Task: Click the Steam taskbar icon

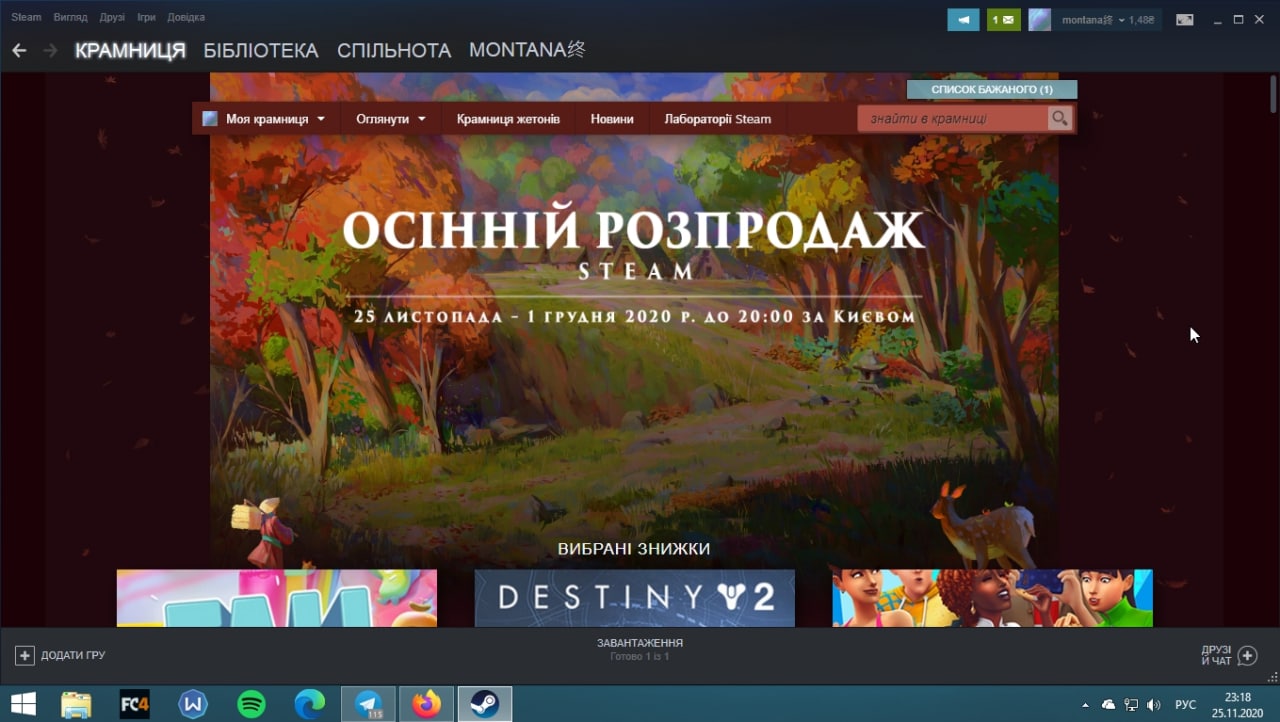Action: 485,704
